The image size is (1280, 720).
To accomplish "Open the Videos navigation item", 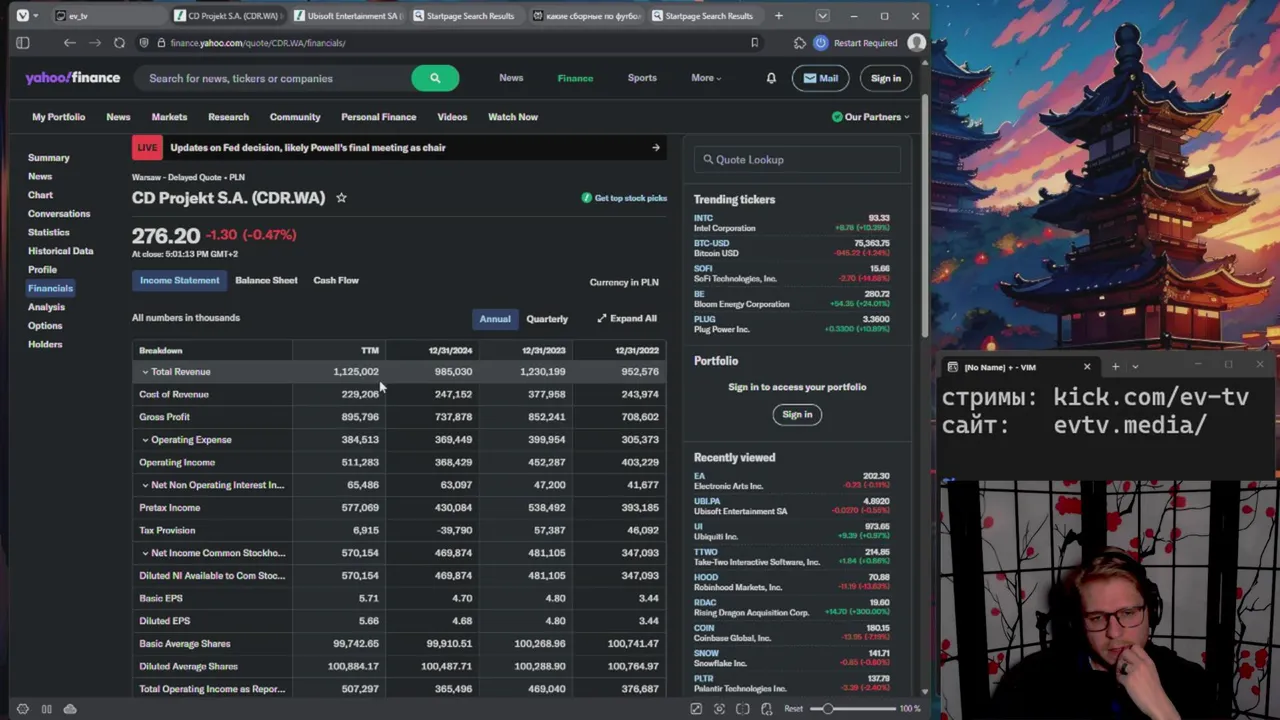I will pyautogui.click(x=452, y=117).
